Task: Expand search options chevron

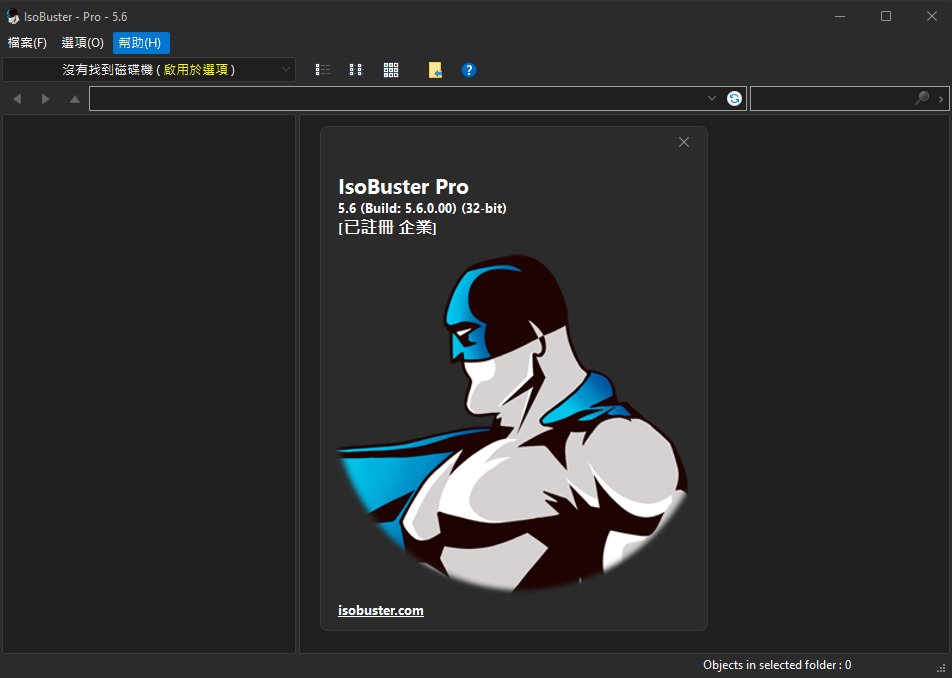Action: coord(941,99)
